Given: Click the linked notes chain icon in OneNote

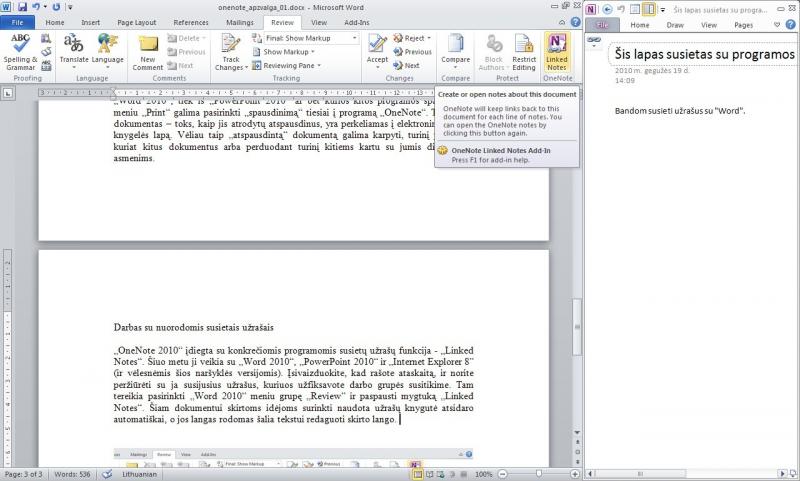Looking at the screenshot, I should coord(594,40).
